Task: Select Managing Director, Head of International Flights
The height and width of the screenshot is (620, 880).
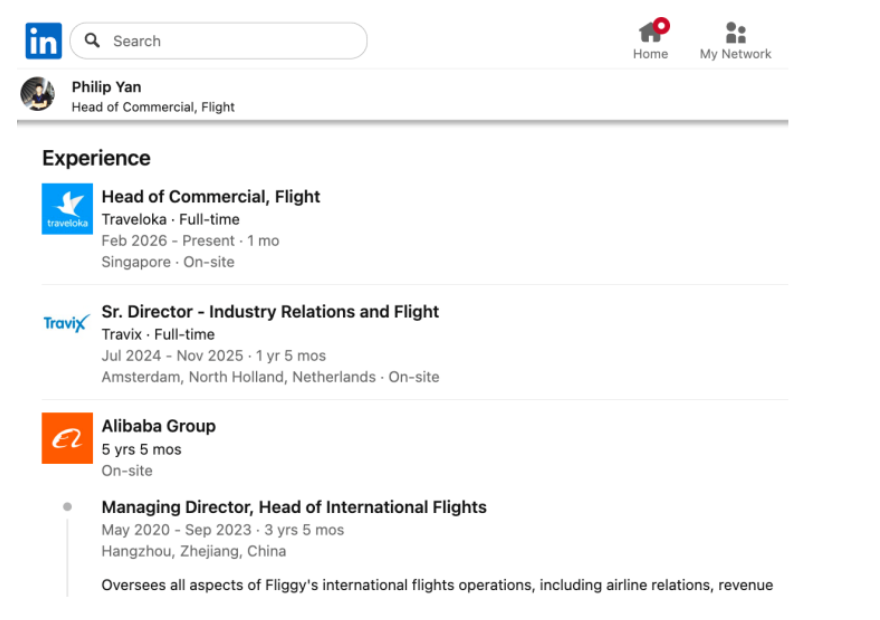Action: click(294, 507)
